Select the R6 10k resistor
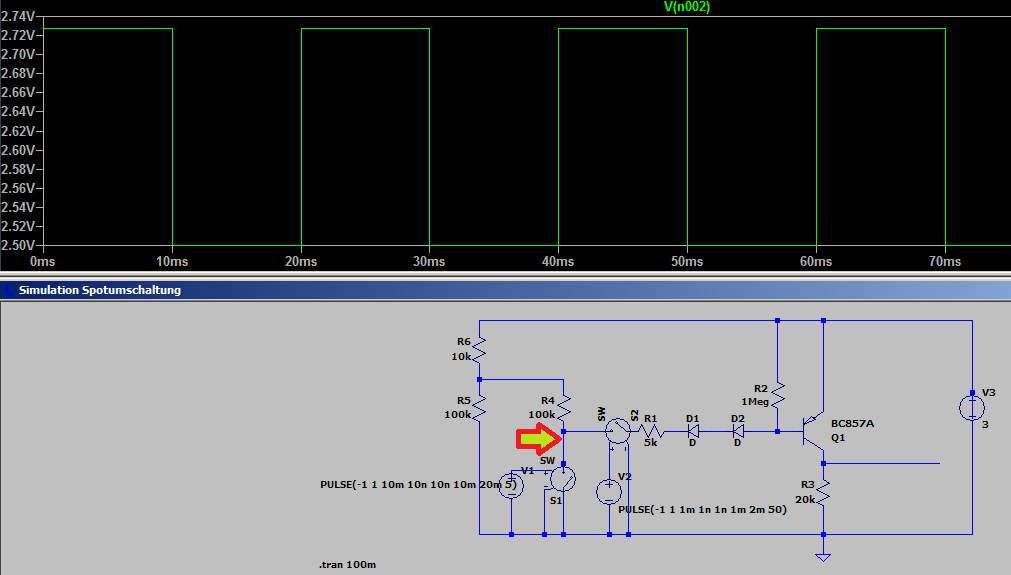Viewport: 1011px width, 575px height. point(479,349)
